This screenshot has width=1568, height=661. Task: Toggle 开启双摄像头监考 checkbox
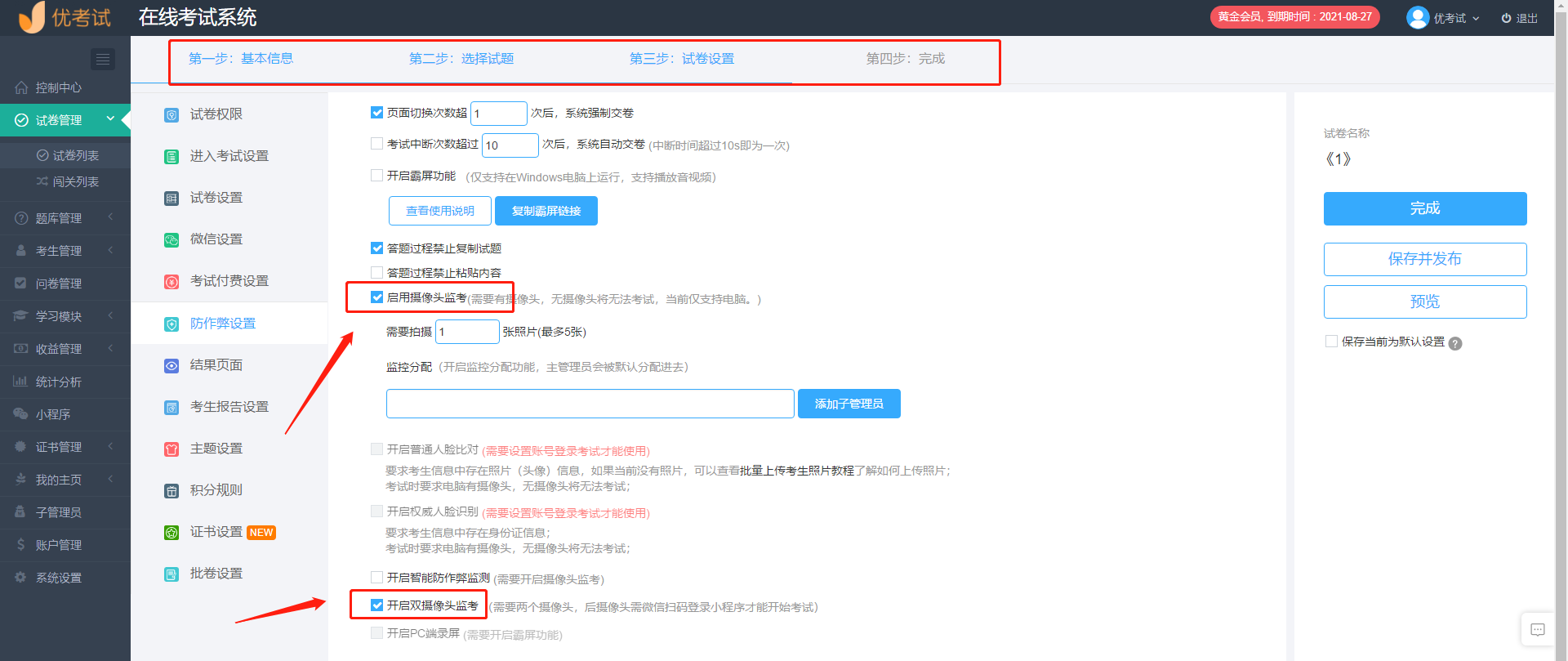coord(376,605)
